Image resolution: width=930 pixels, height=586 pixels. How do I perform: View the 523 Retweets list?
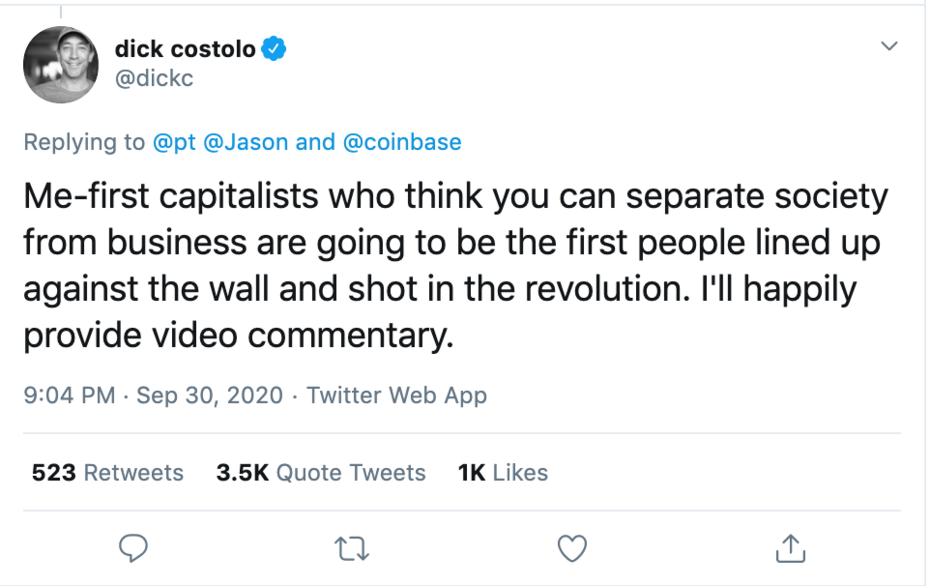click(107, 472)
